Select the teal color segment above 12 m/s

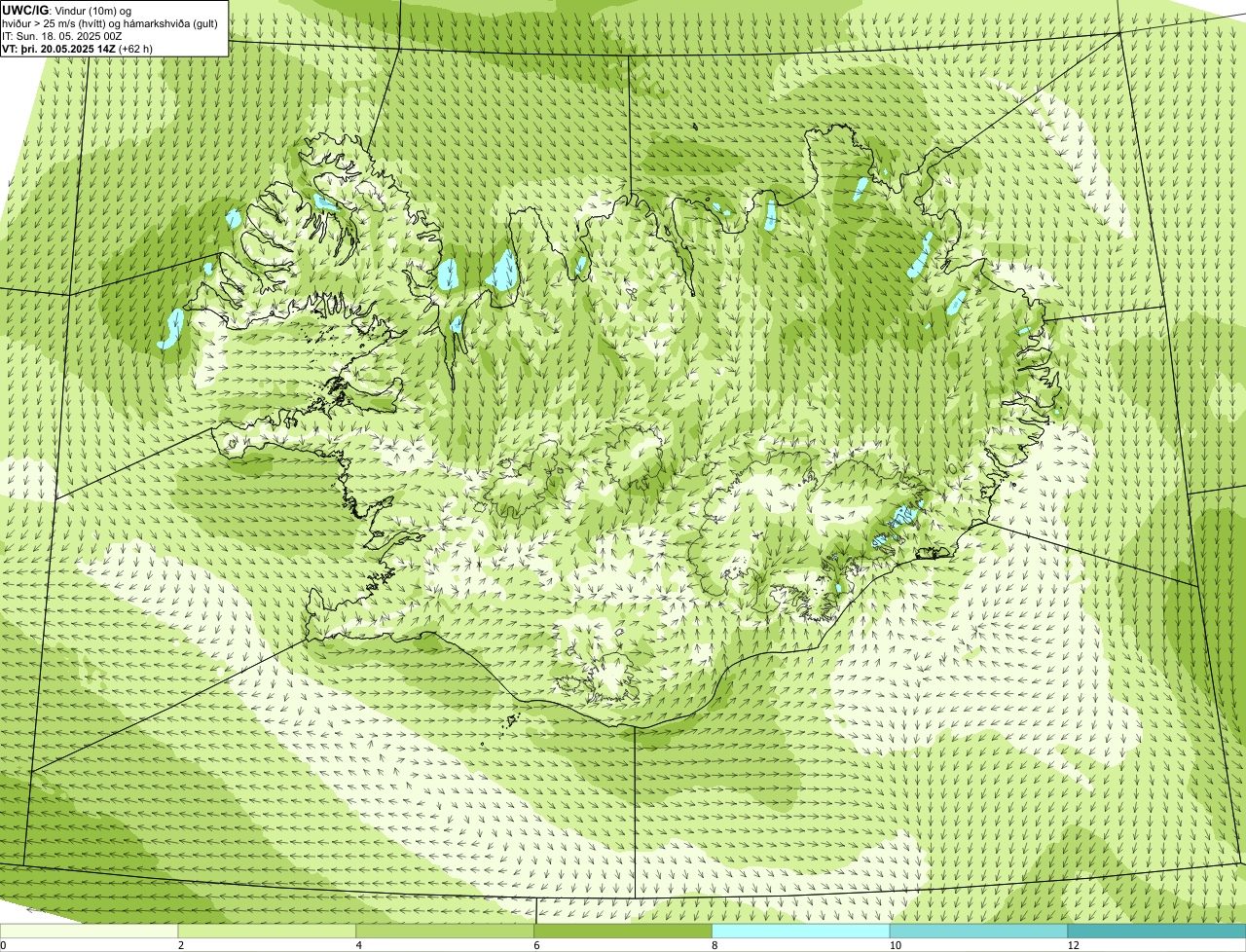[1156, 931]
